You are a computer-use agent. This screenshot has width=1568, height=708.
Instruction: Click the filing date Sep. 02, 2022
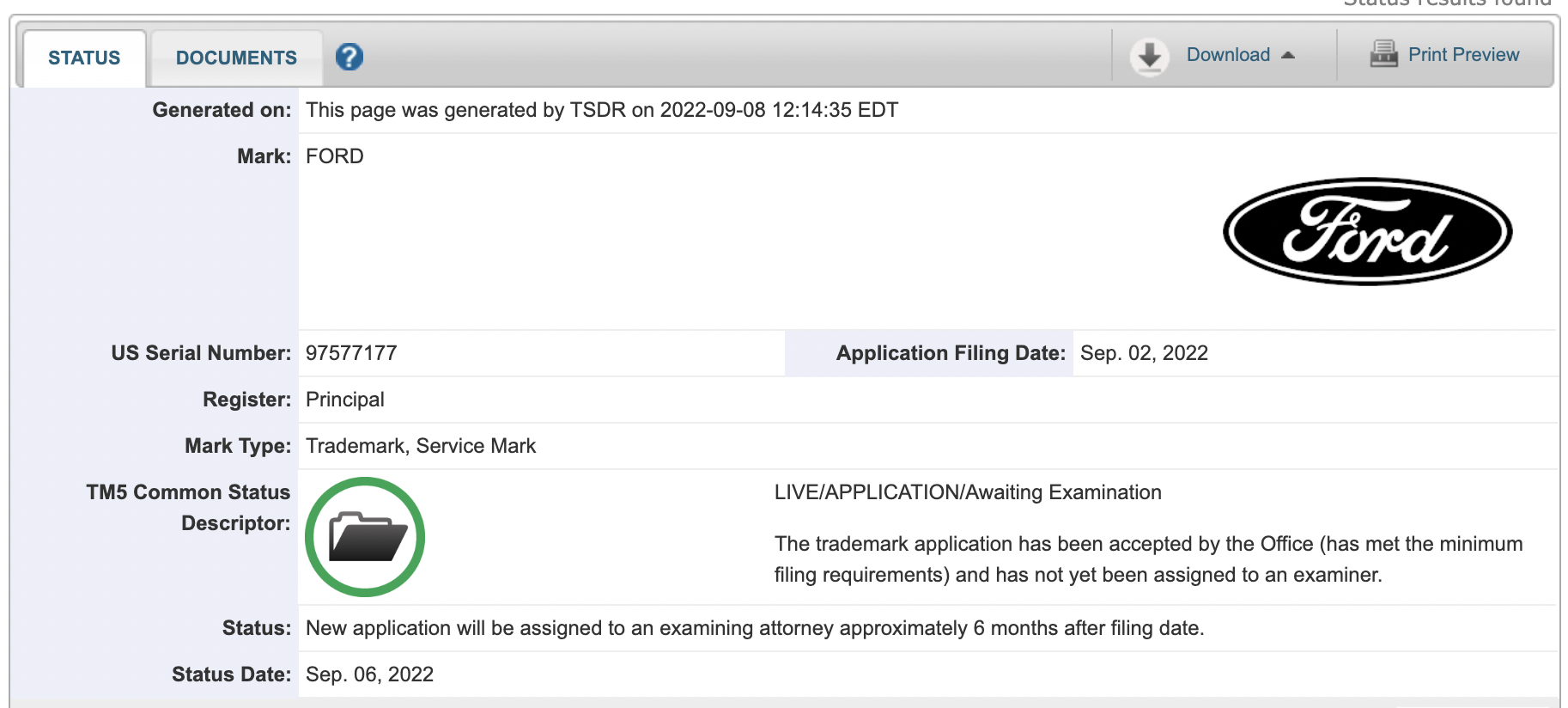click(1144, 353)
